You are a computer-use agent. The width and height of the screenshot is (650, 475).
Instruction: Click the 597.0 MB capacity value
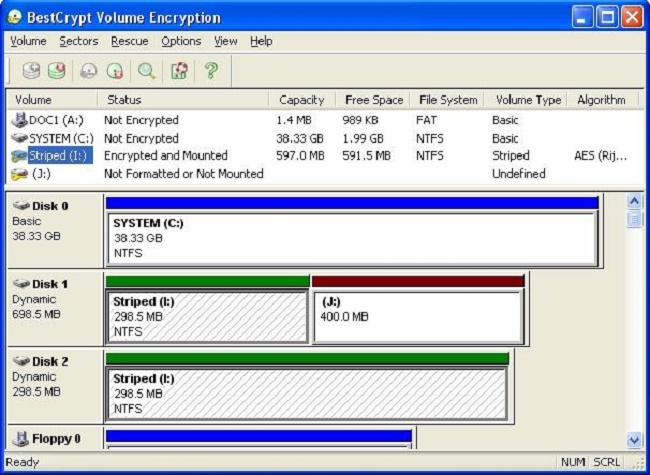301,156
